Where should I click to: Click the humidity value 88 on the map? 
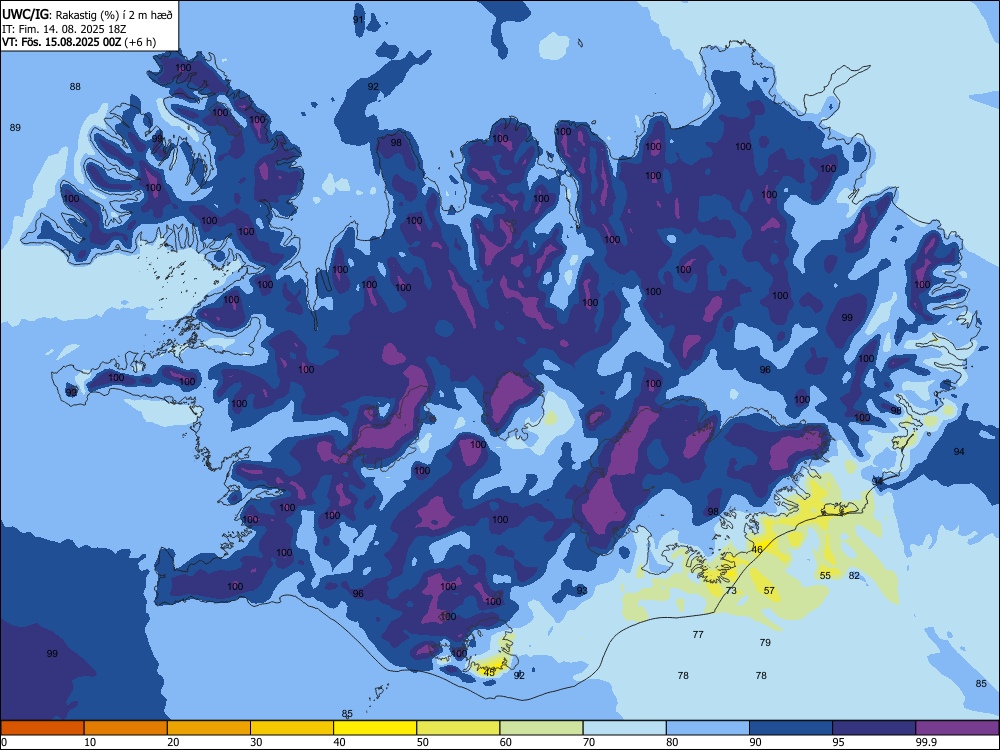pyautogui.click(x=75, y=87)
